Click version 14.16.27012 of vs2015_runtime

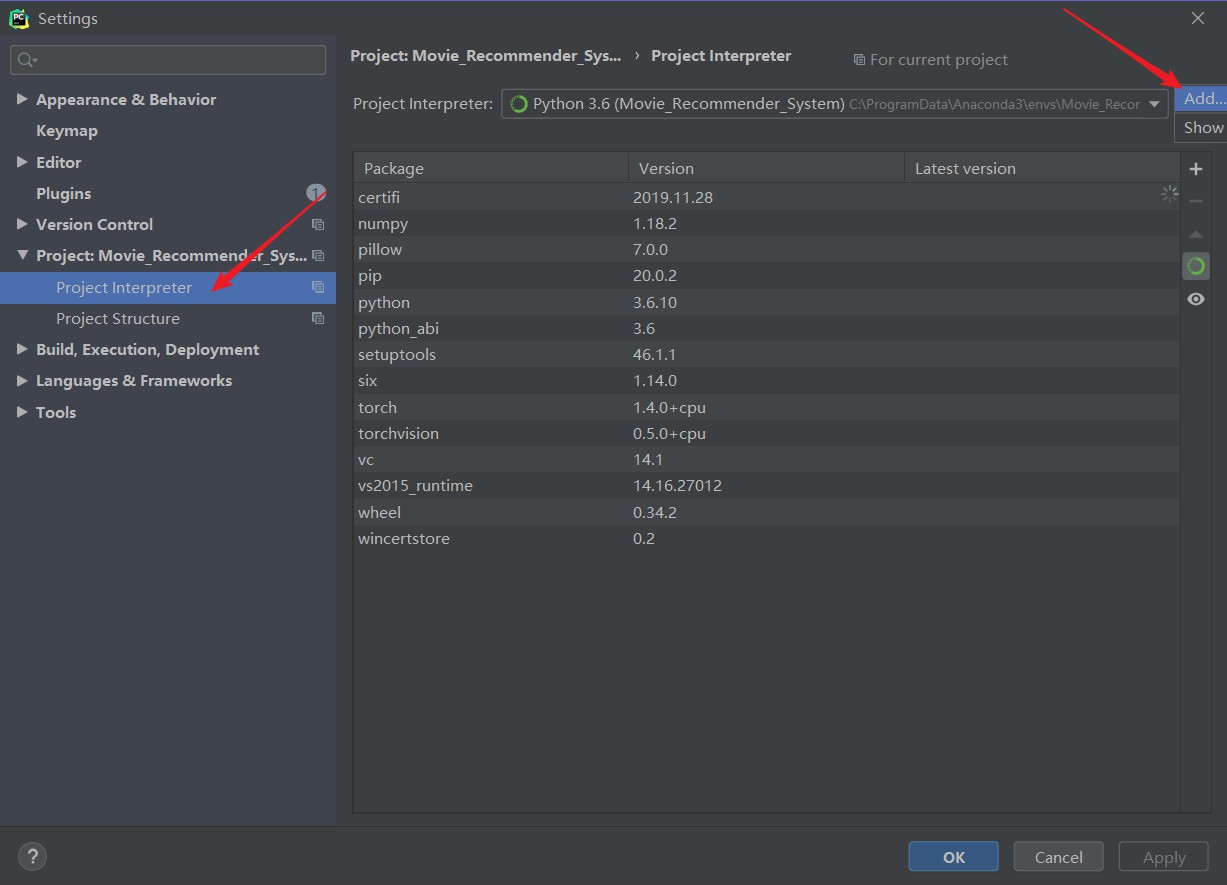677,485
